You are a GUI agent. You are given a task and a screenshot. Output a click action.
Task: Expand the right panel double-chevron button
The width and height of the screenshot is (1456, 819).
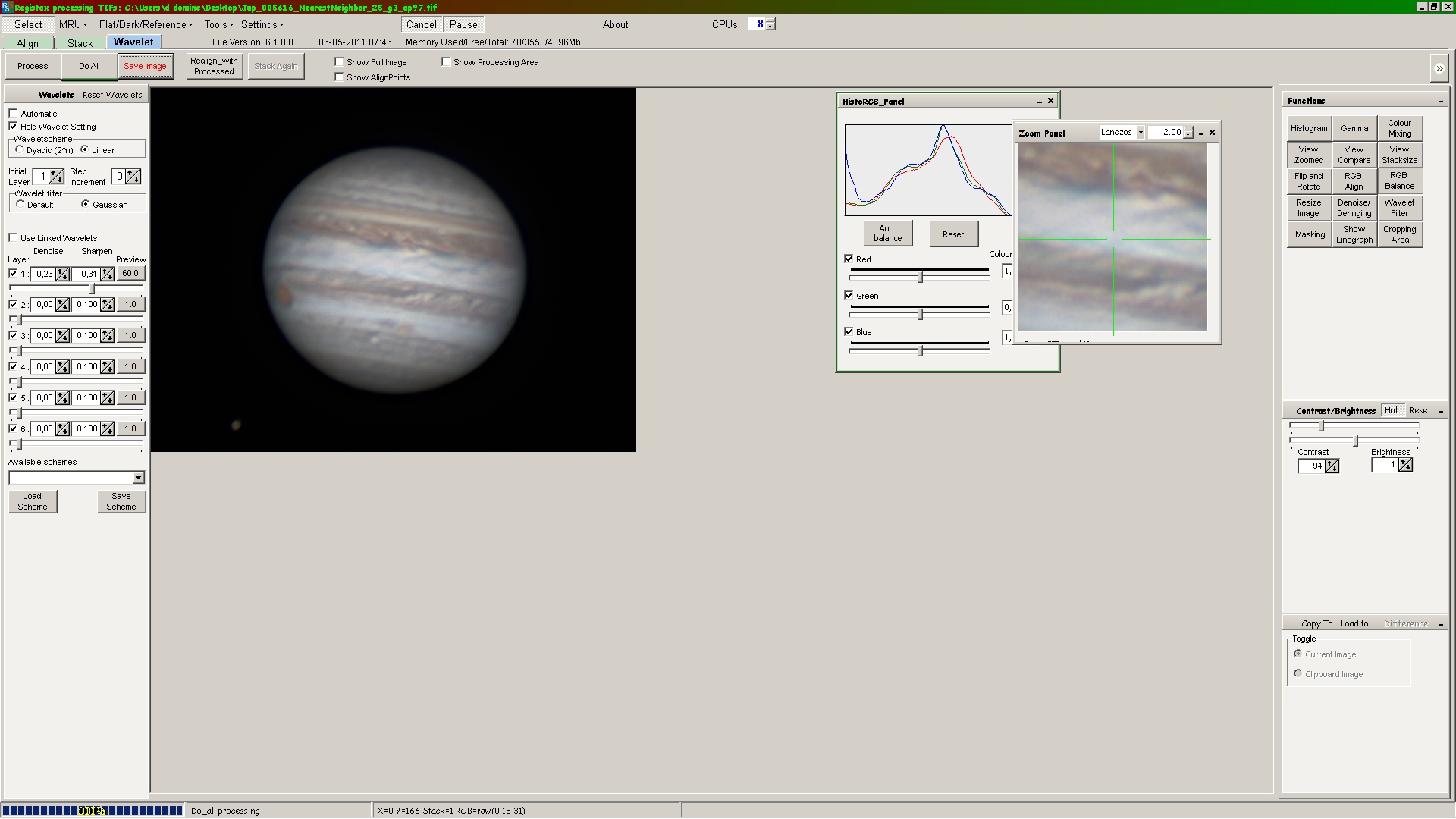click(1439, 69)
